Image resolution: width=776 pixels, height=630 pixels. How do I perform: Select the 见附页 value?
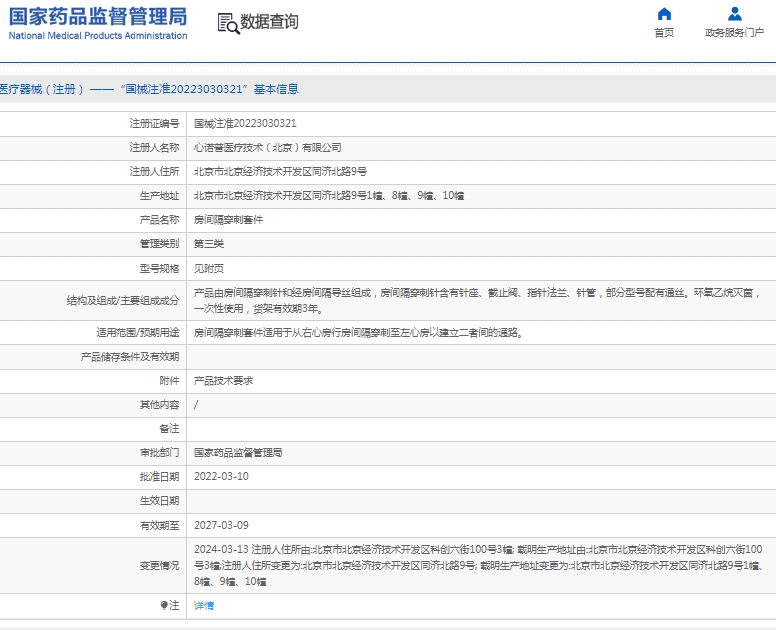coord(209,268)
